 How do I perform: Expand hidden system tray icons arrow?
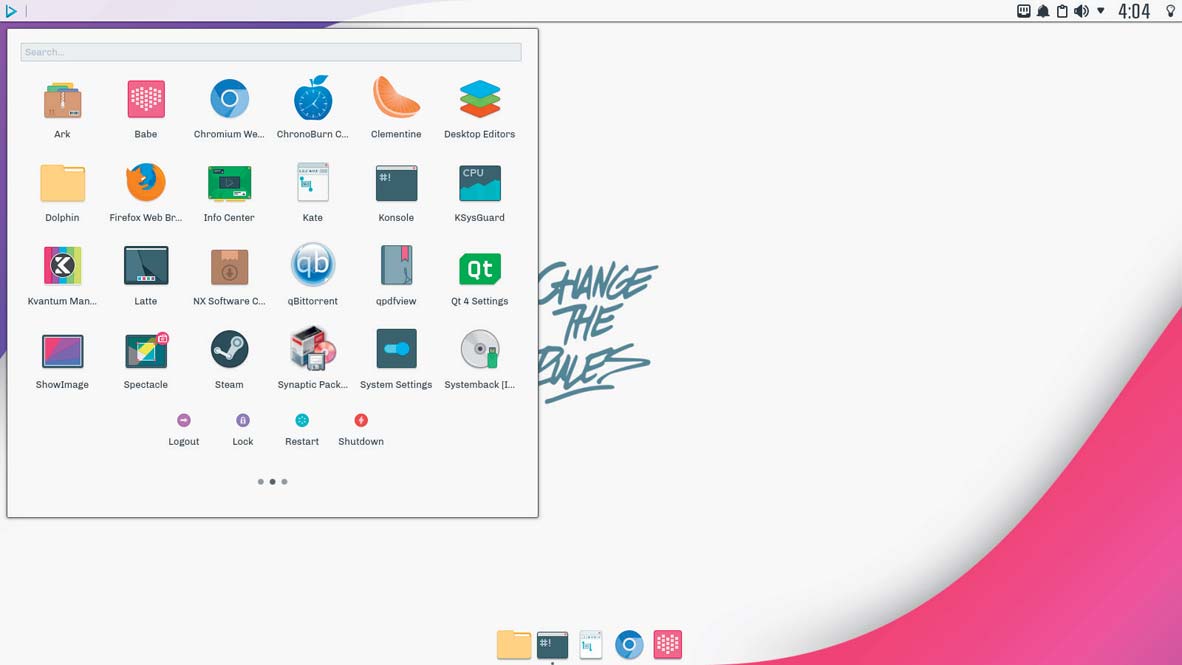coord(1101,11)
